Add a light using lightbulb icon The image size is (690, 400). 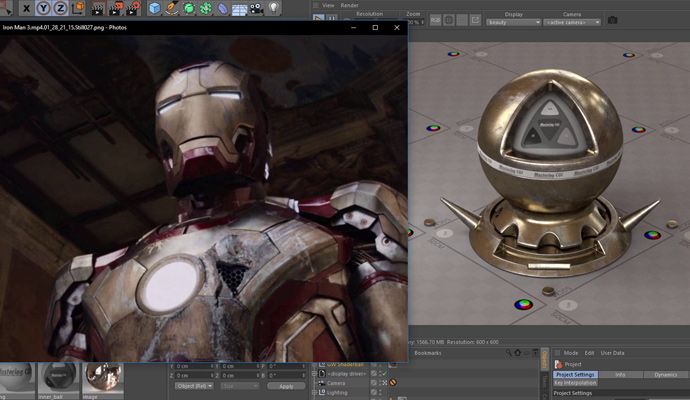(272, 8)
